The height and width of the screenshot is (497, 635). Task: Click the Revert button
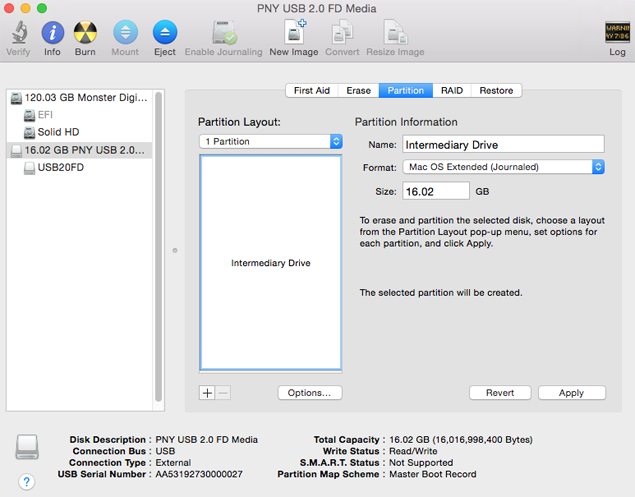click(x=500, y=392)
